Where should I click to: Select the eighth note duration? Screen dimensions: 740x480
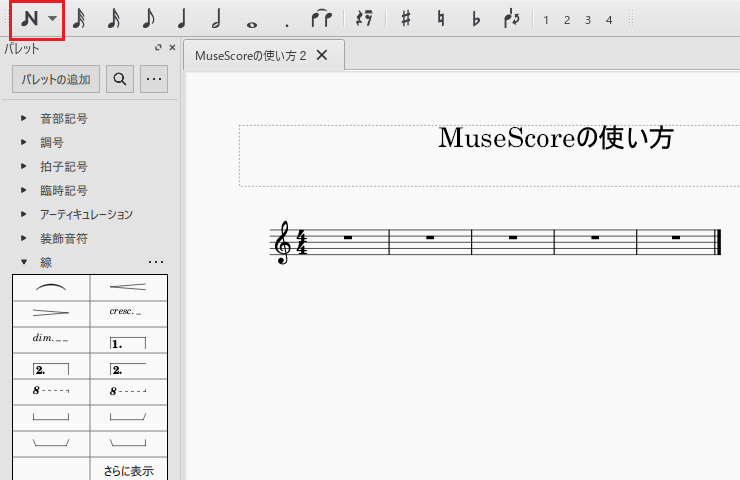(148, 19)
